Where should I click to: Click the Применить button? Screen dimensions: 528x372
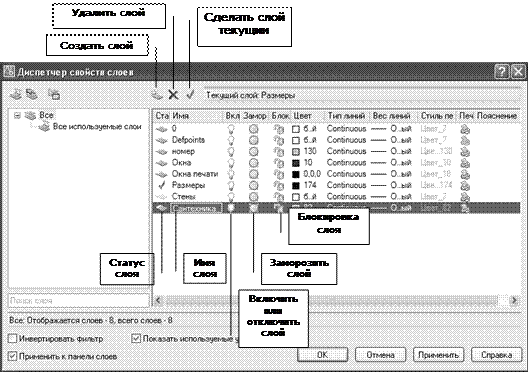click(x=438, y=354)
